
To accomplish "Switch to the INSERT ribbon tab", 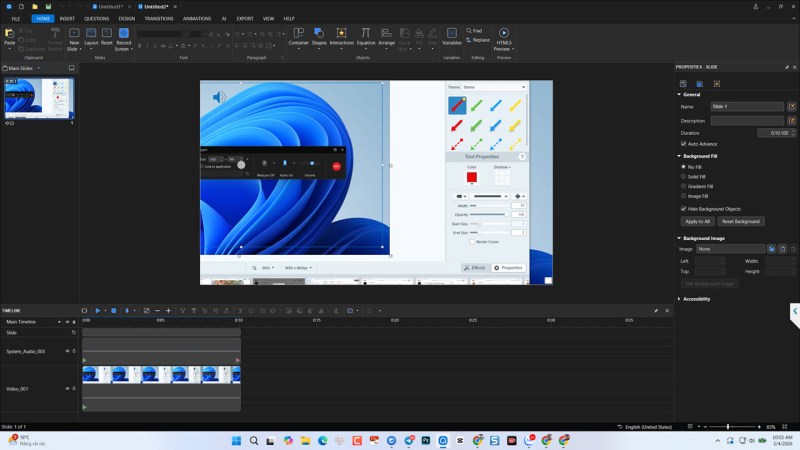I will tap(67, 18).
